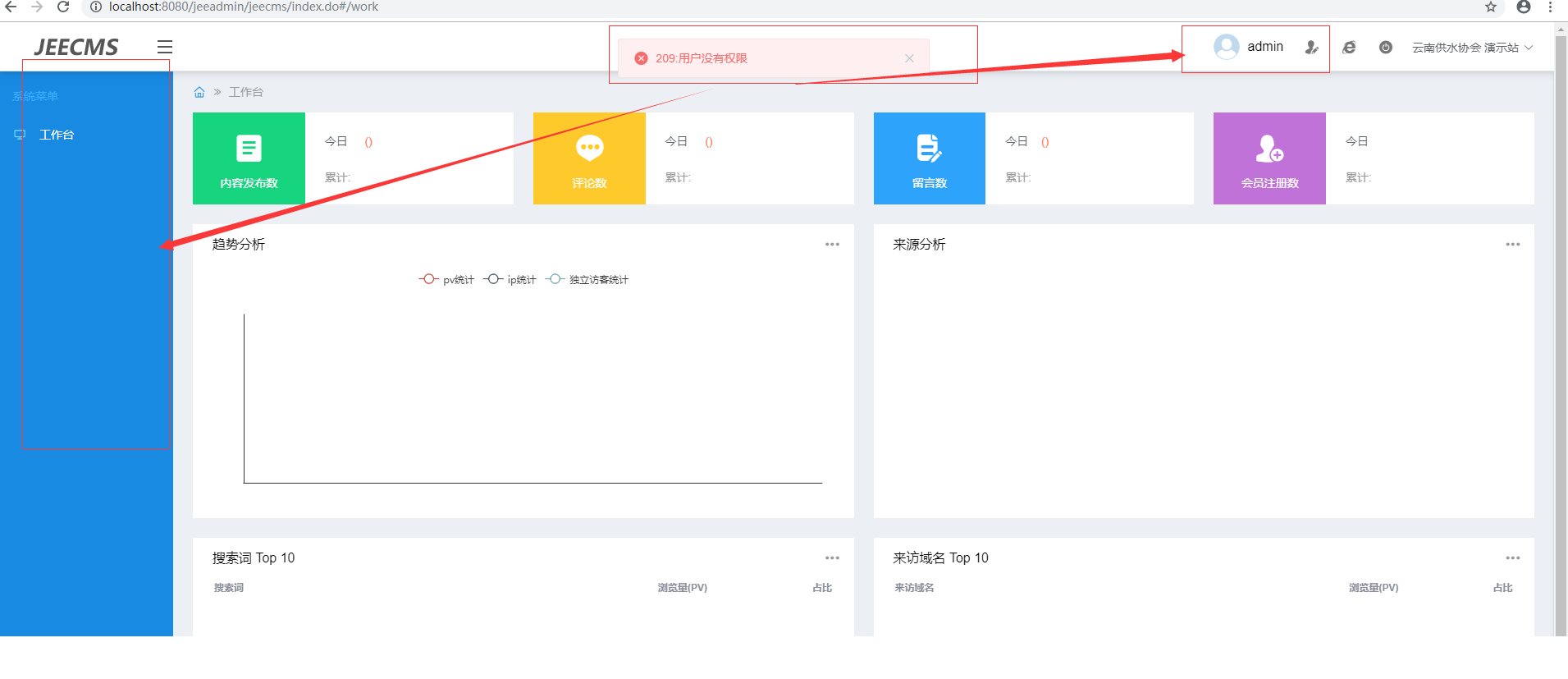Open more options for 来访域名 Top 10
1568x679 pixels.
pyautogui.click(x=1513, y=558)
